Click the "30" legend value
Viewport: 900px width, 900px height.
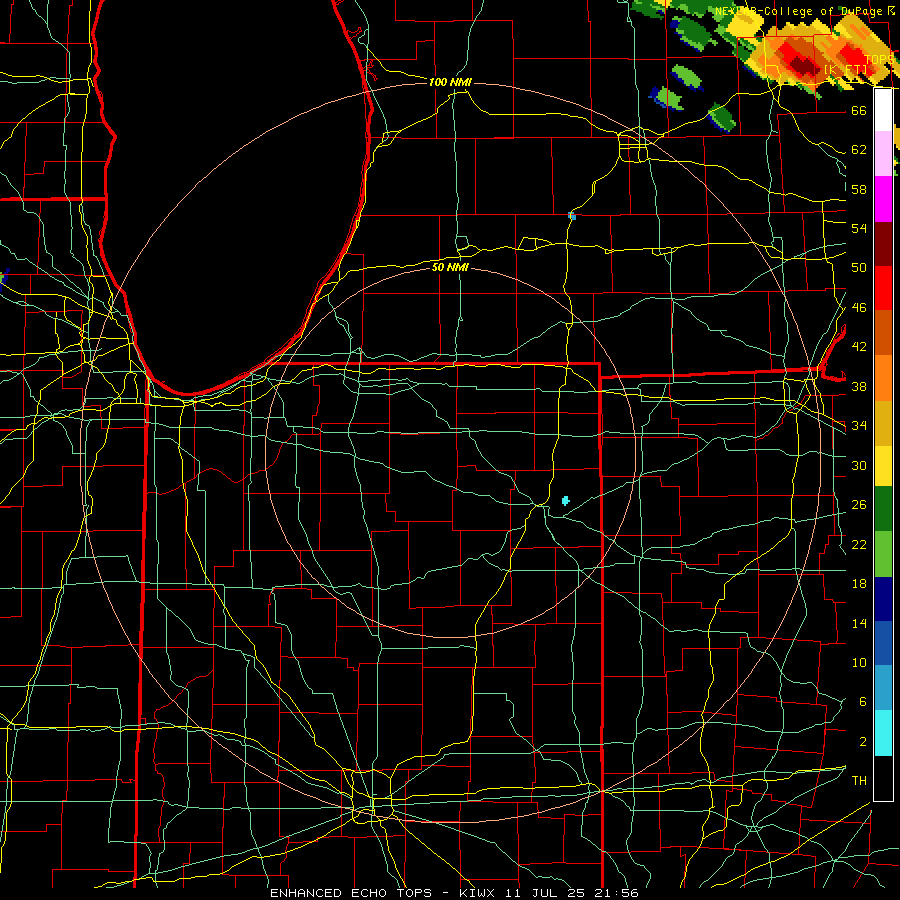tap(859, 465)
